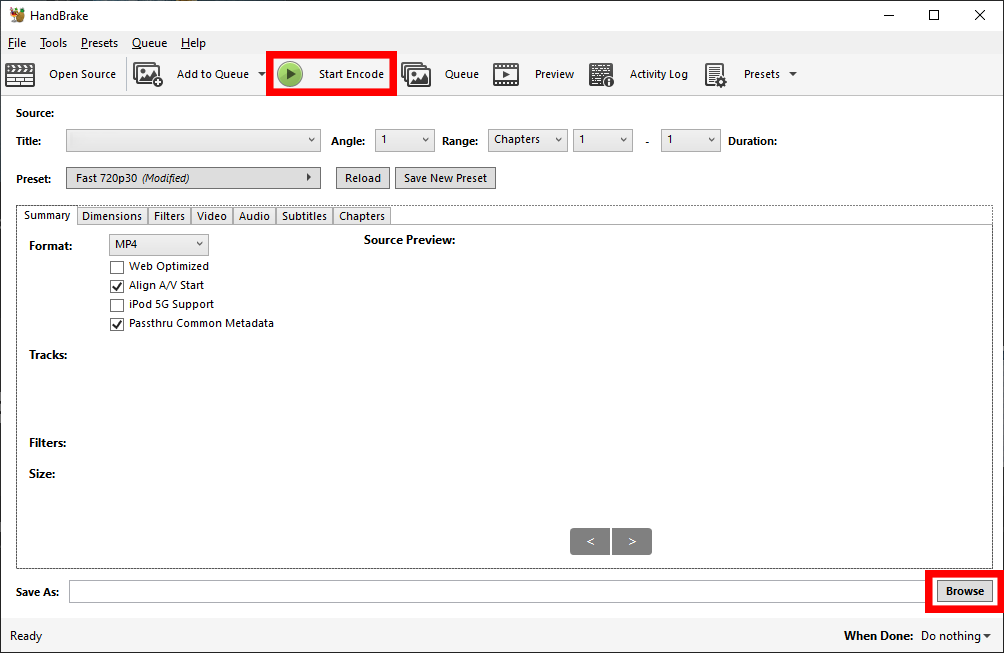
Task: Click the Browse button
Action: pos(964,591)
